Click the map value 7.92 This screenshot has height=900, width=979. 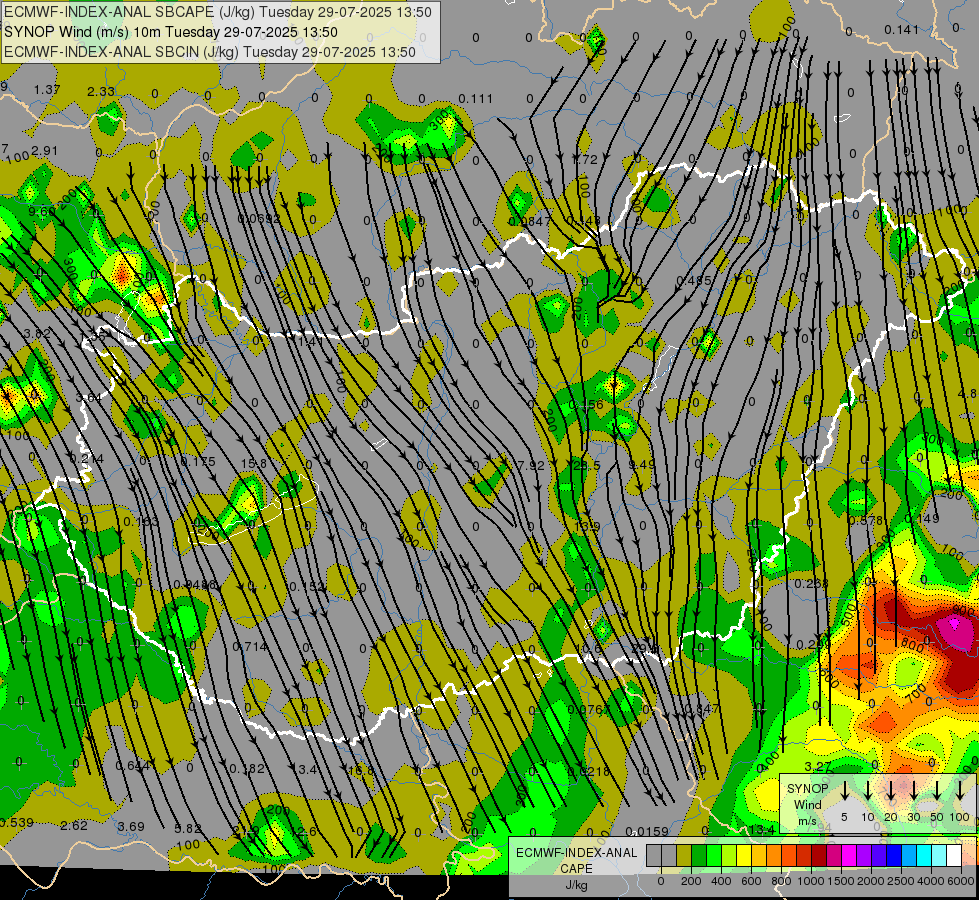point(531,465)
